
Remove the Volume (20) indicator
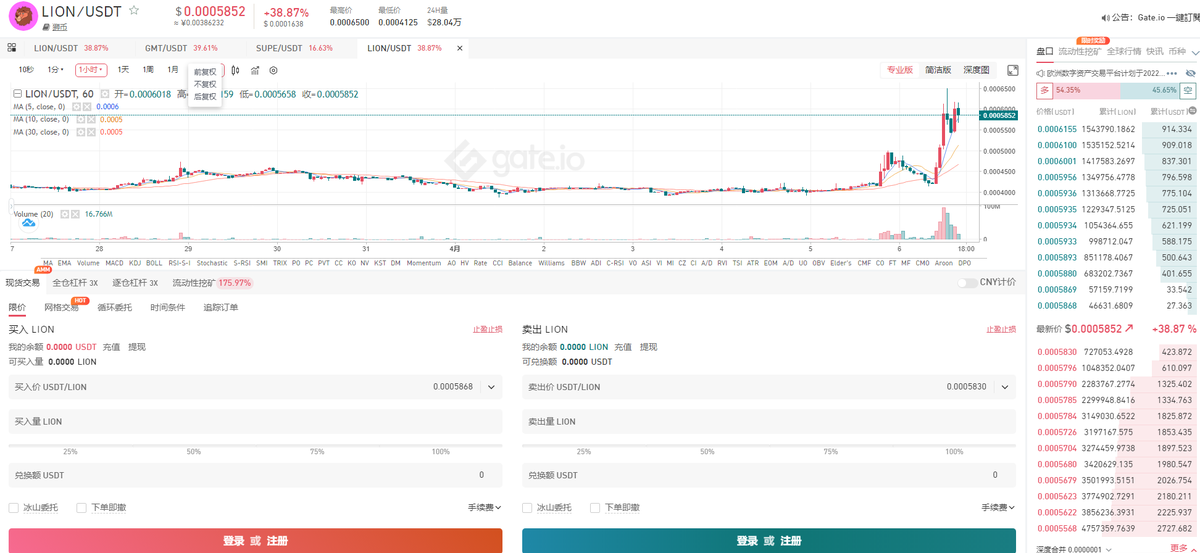[76, 214]
